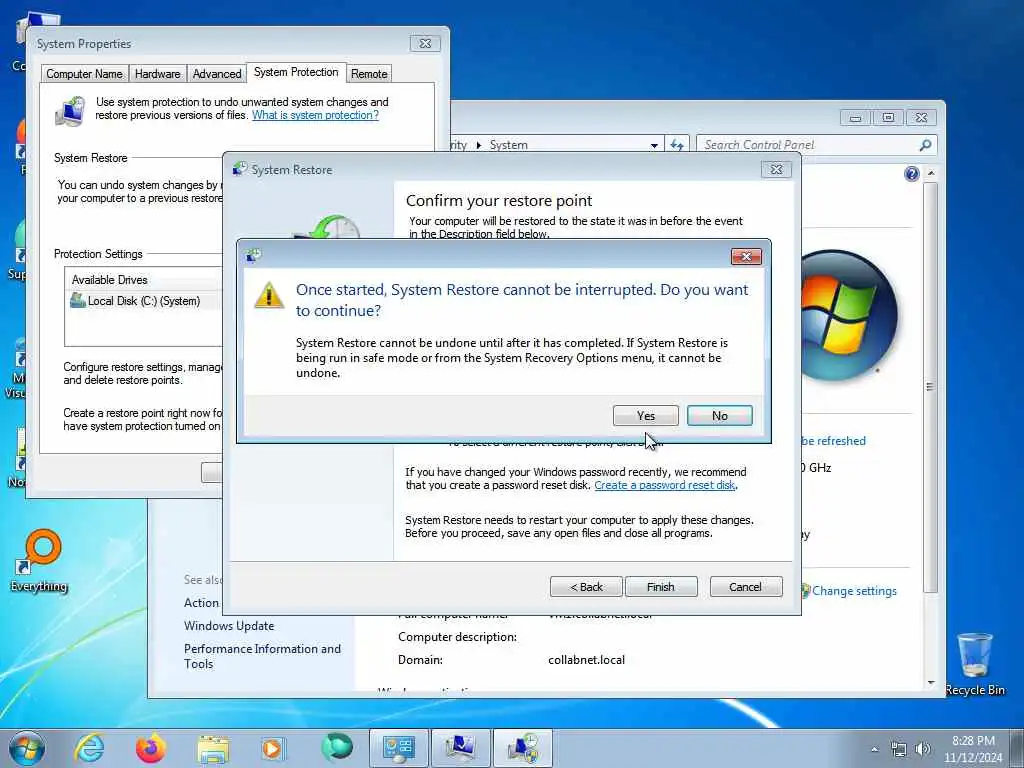Open Windows Media Player from taskbar
The height and width of the screenshot is (768, 1024).
click(x=272, y=748)
